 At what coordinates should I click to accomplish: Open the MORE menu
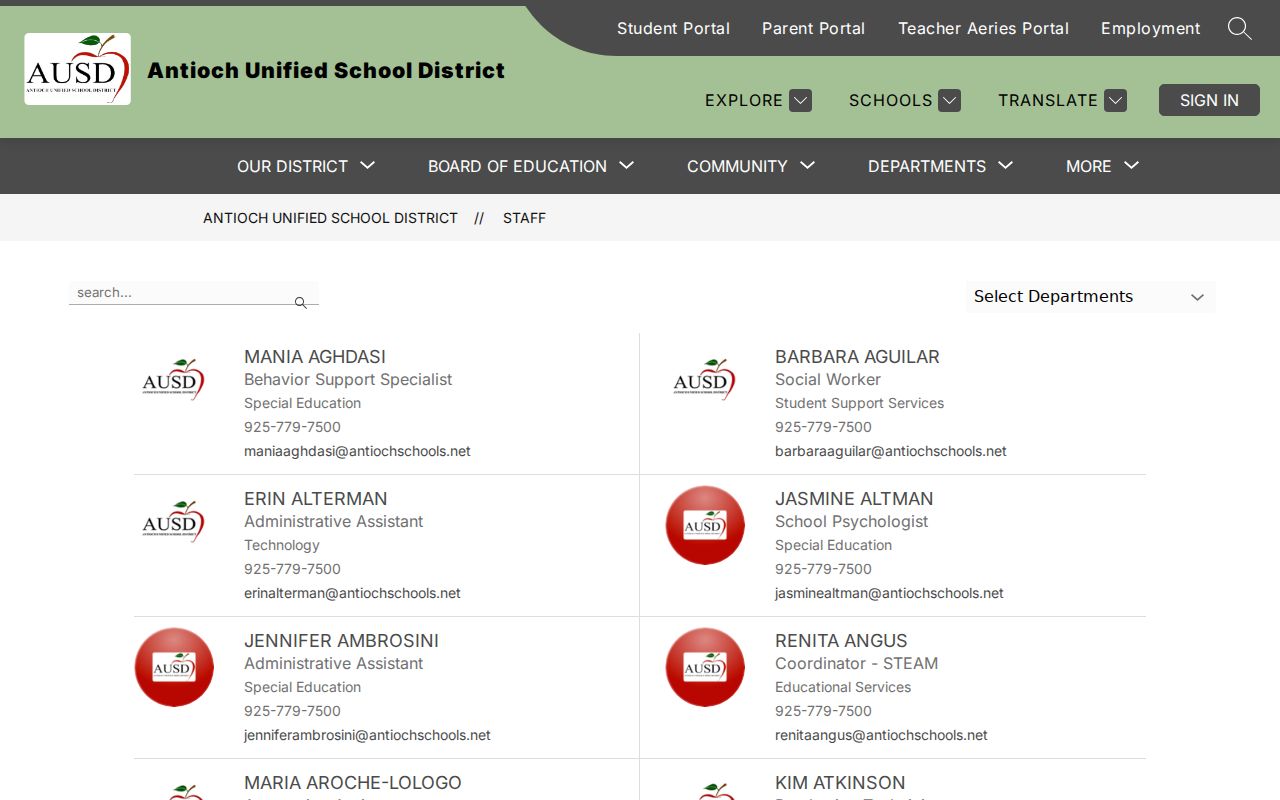[x=1088, y=166]
